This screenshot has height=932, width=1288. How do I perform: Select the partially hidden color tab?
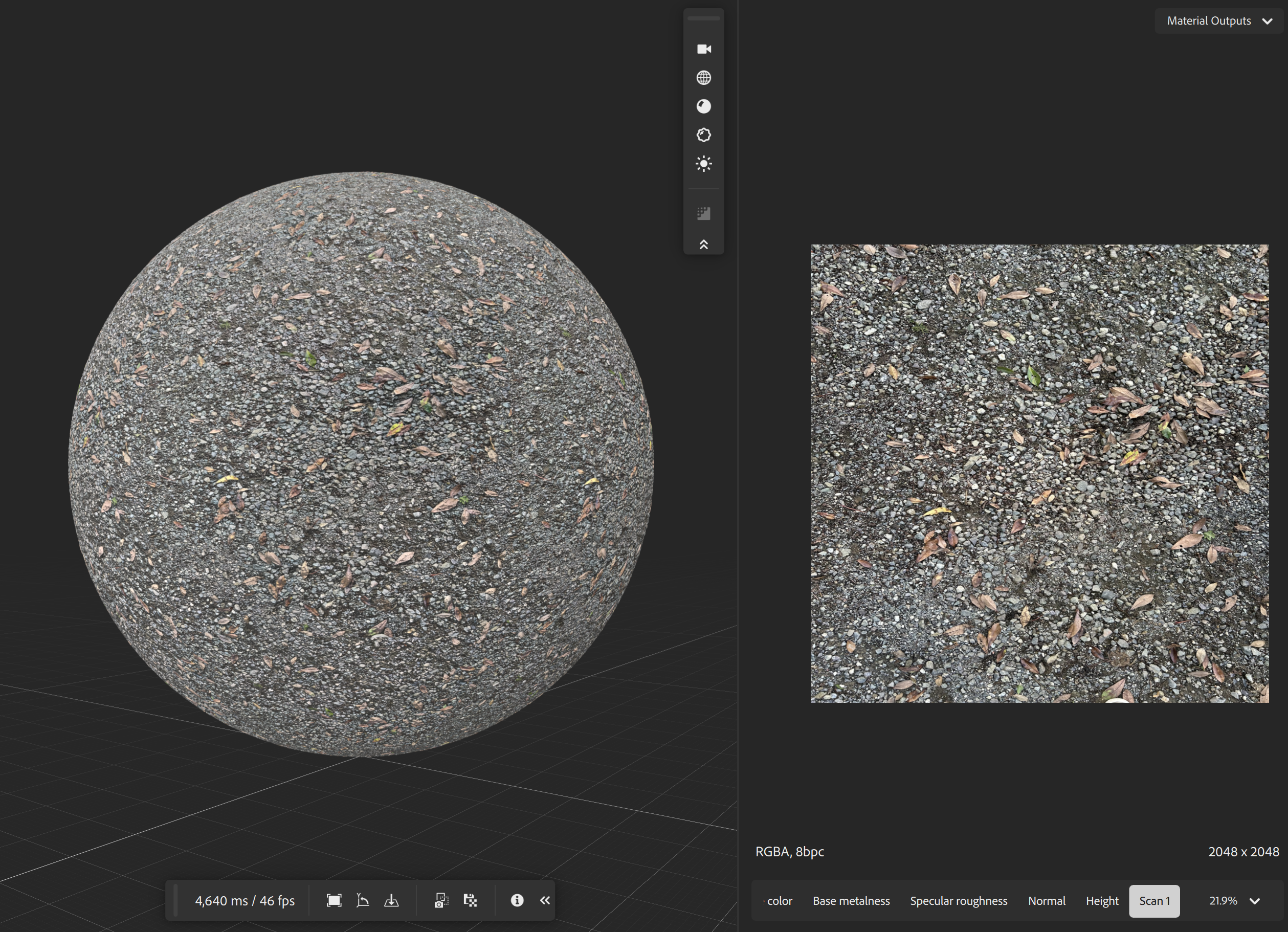click(778, 901)
